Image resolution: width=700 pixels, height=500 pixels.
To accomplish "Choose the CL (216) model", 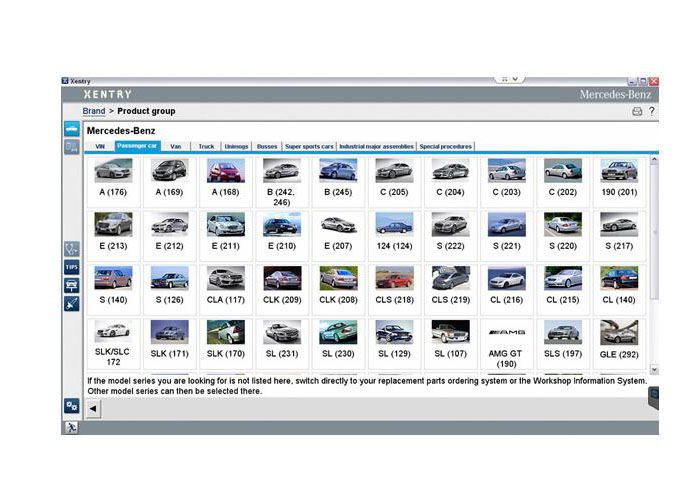I will pyautogui.click(x=507, y=289).
